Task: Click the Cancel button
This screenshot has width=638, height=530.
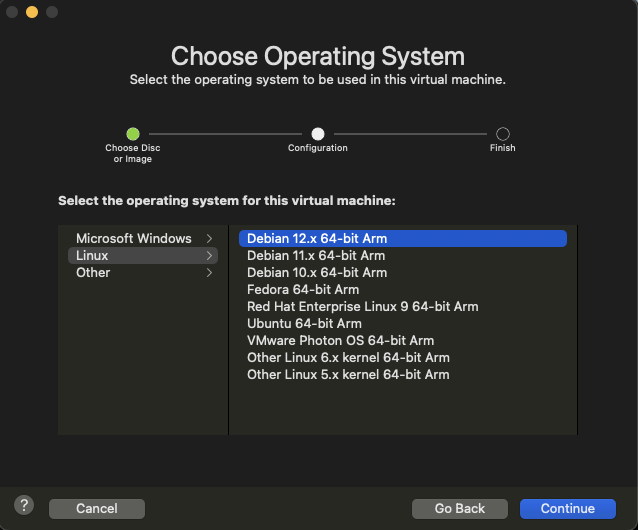Action: pos(97,509)
